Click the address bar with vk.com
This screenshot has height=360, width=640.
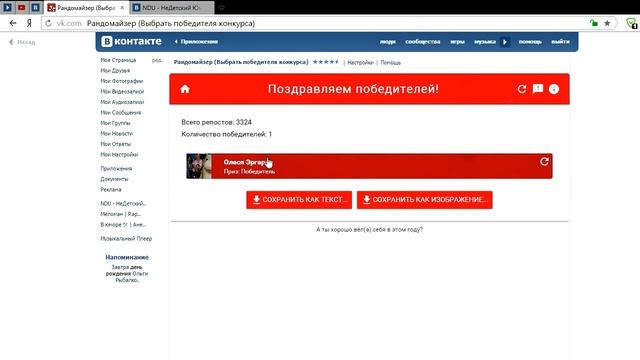click(318, 23)
